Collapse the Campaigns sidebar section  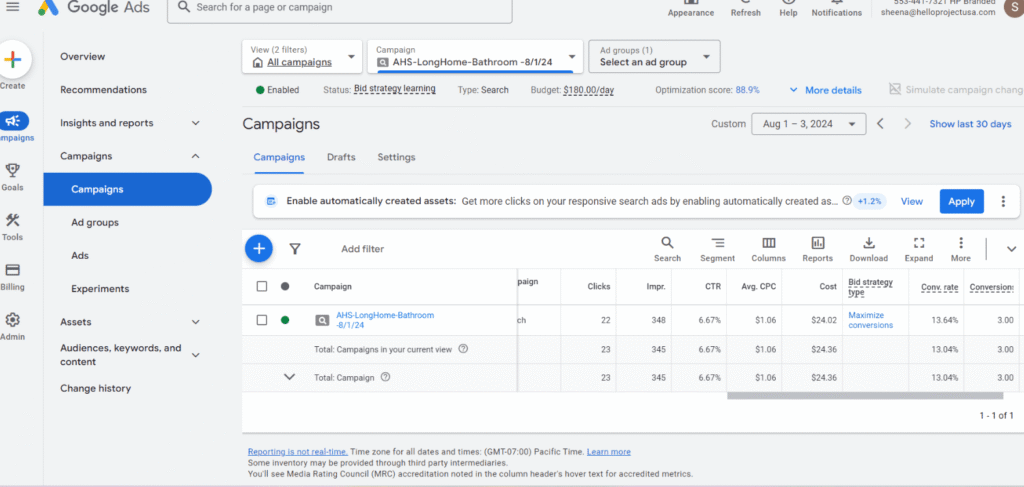(x=196, y=156)
